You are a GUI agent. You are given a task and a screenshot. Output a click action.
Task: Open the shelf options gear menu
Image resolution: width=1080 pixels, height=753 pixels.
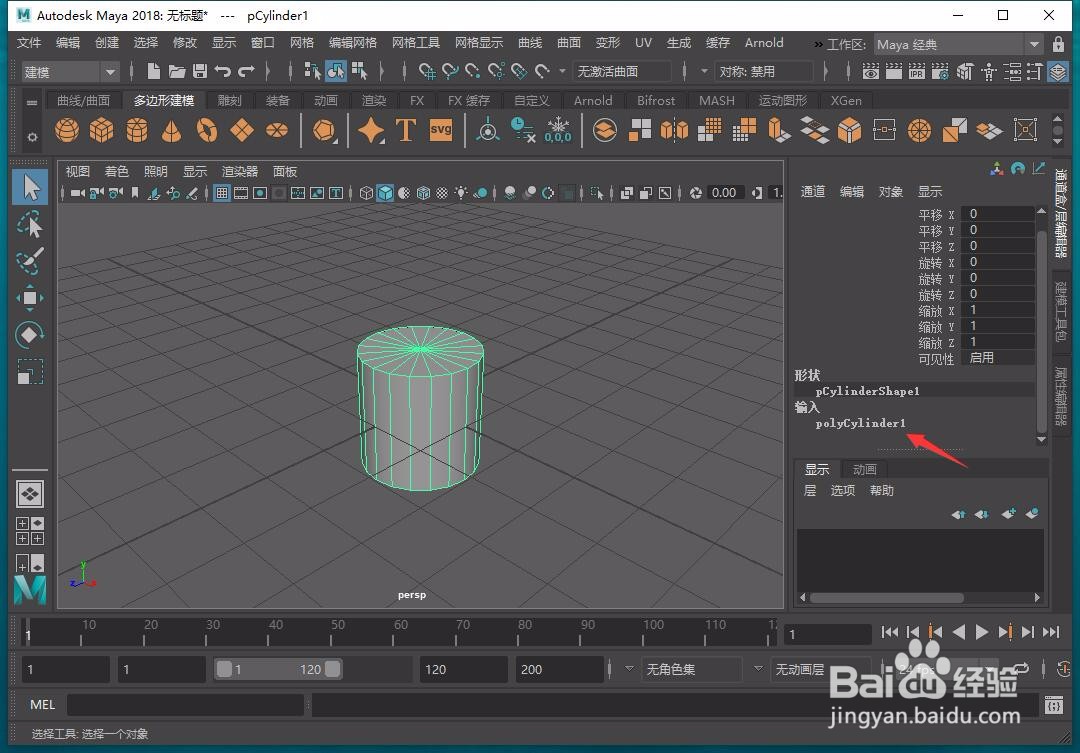pyautogui.click(x=32, y=137)
